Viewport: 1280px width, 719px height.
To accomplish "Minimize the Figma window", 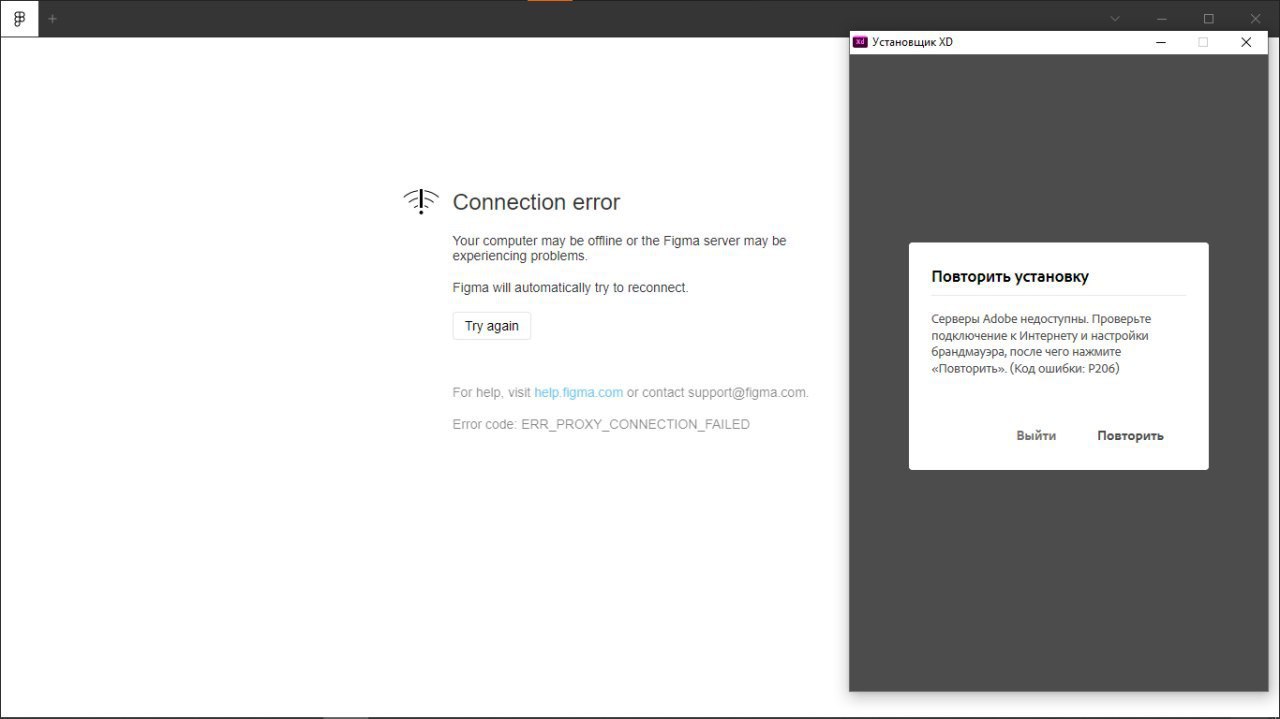I will 1162,19.
